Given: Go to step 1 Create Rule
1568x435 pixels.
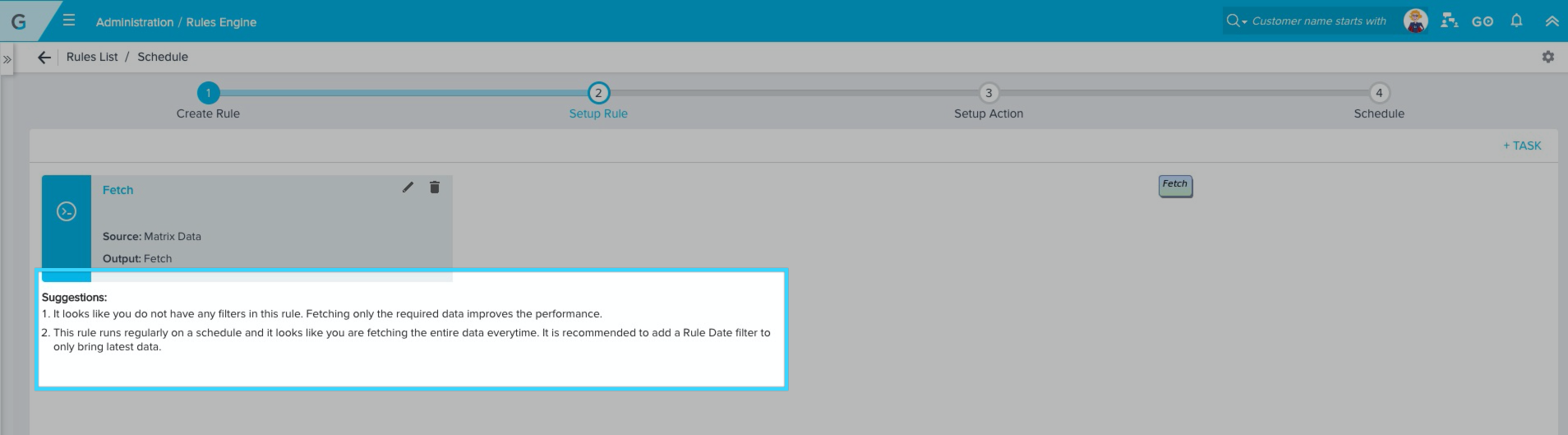Looking at the screenshot, I should click(x=208, y=93).
